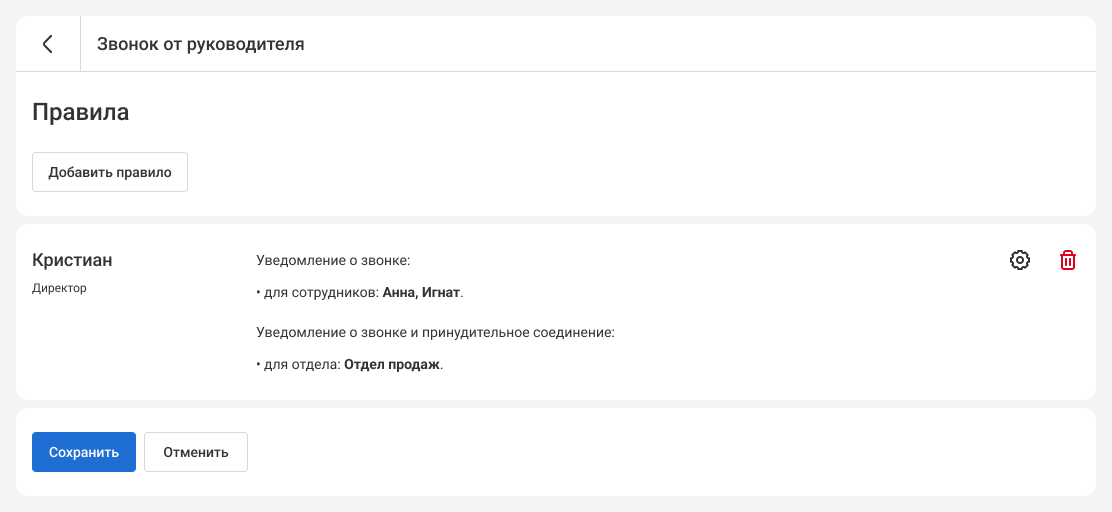Click the Уведомление о звонке: line

334,261
